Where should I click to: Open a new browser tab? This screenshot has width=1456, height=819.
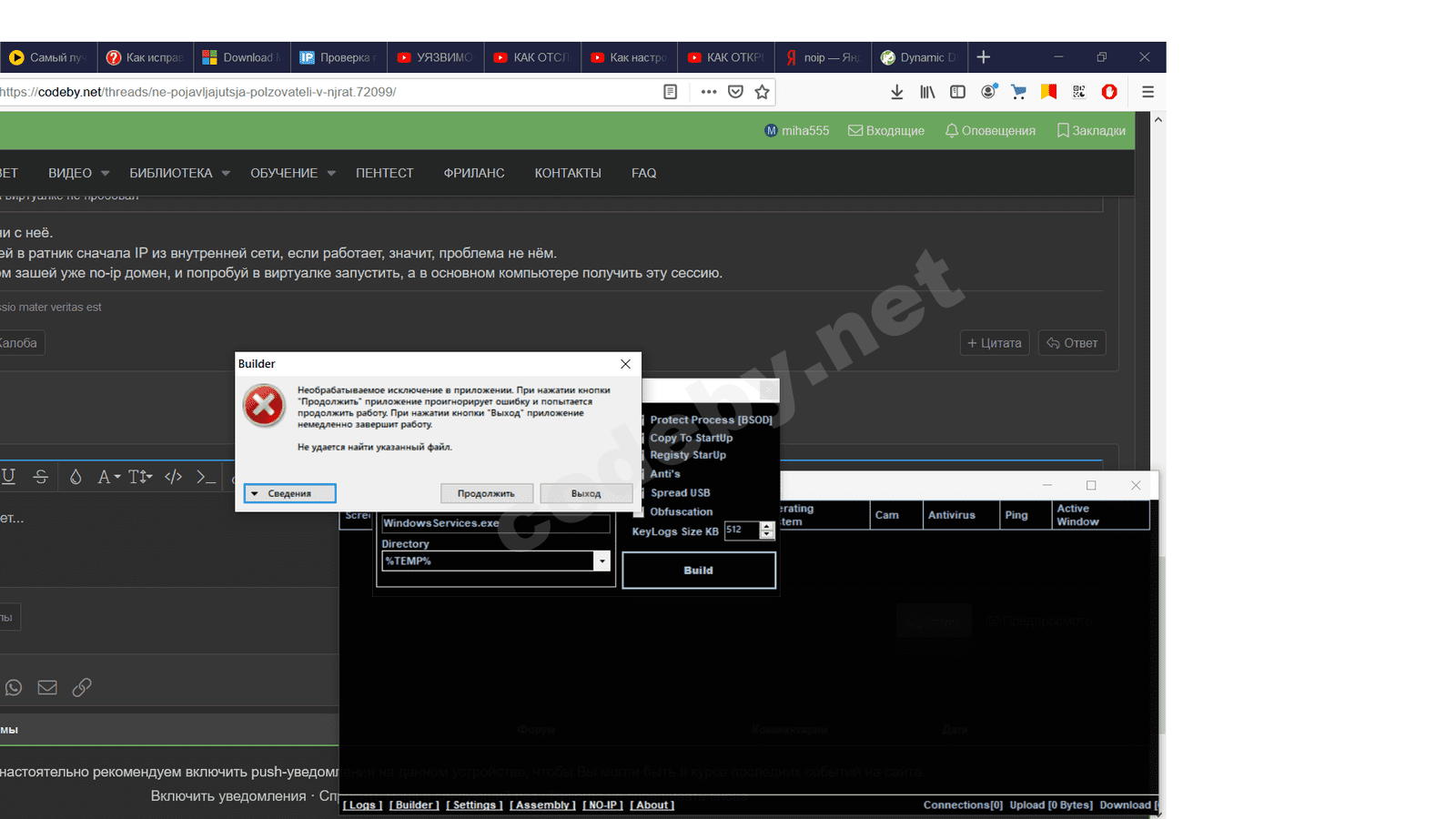tap(984, 57)
